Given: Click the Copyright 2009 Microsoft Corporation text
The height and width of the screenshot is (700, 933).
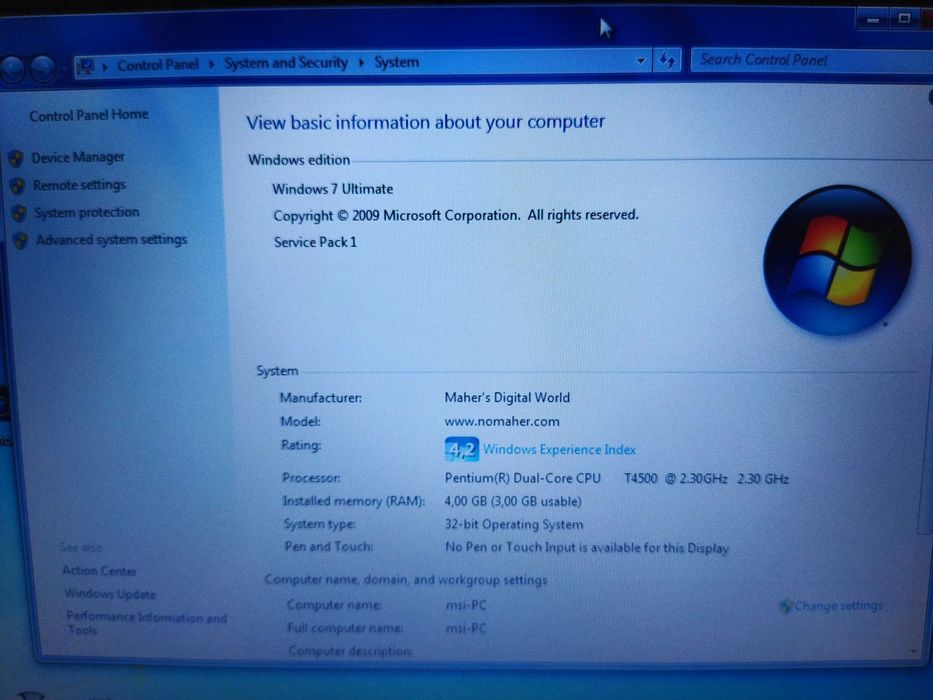Looking at the screenshot, I should (x=456, y=215).
